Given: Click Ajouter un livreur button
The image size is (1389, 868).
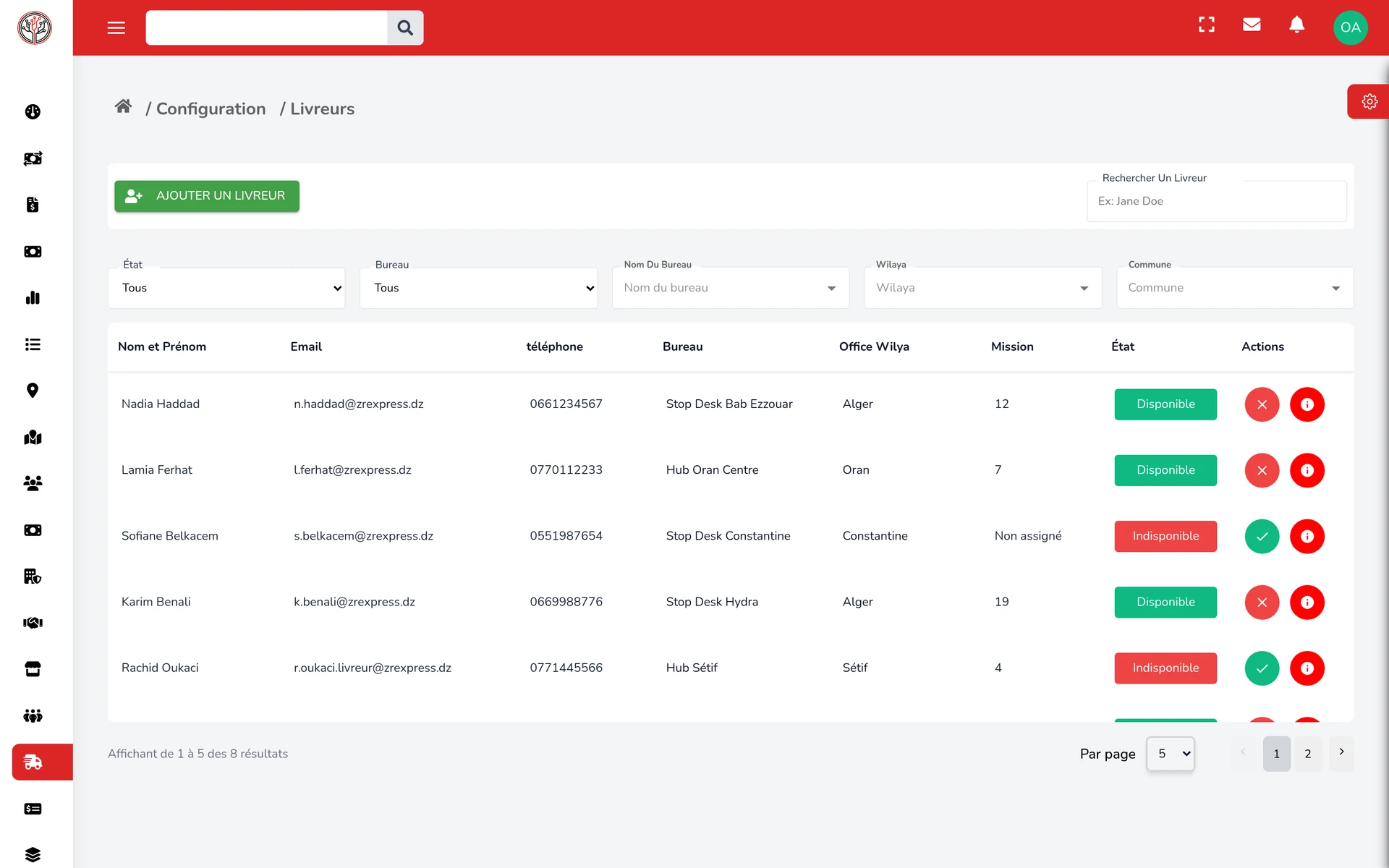Looking at the screenshot, I should [x=207, y=196].
